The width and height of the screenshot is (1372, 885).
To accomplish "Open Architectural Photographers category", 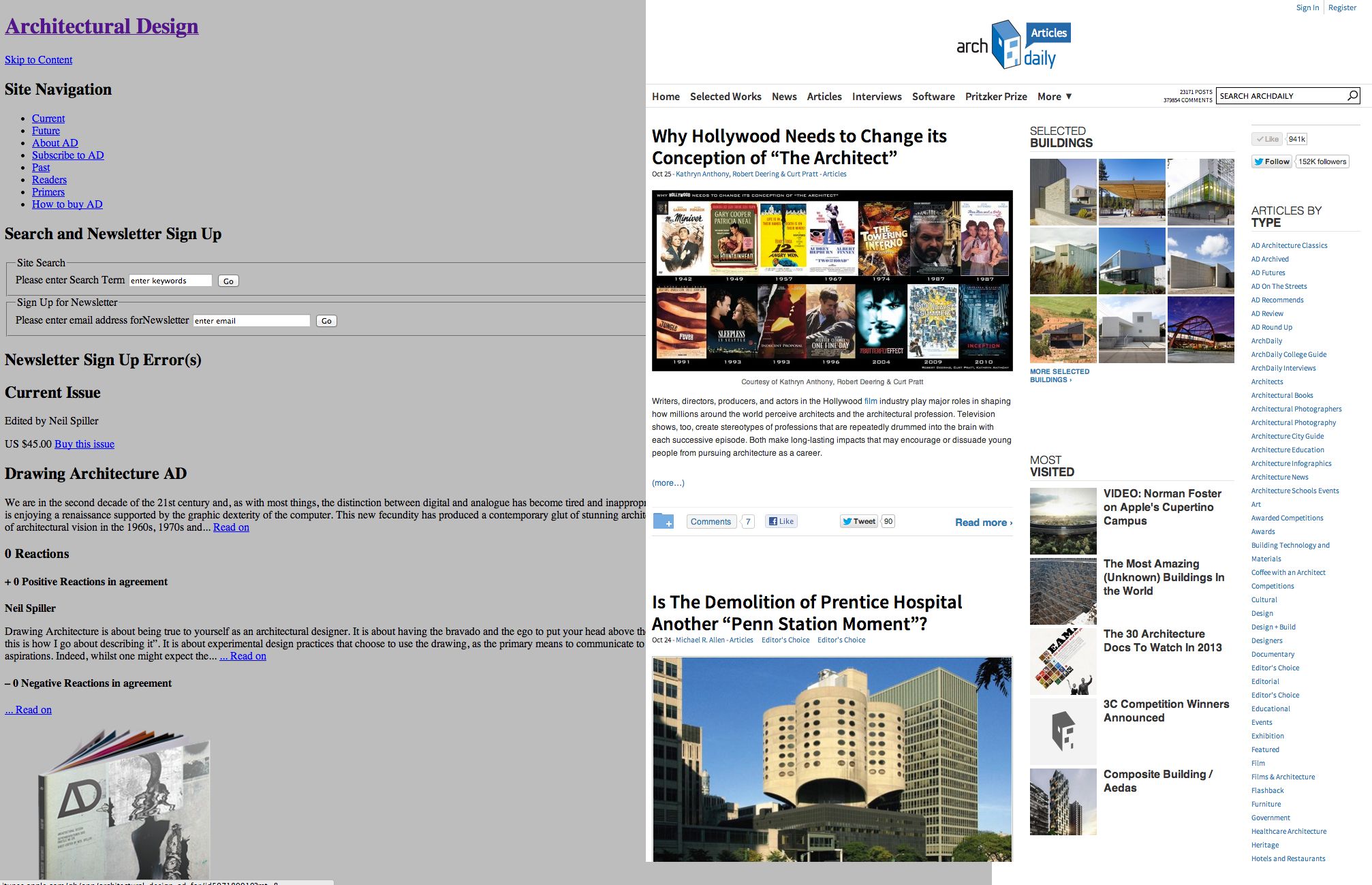I will 1296,409.
